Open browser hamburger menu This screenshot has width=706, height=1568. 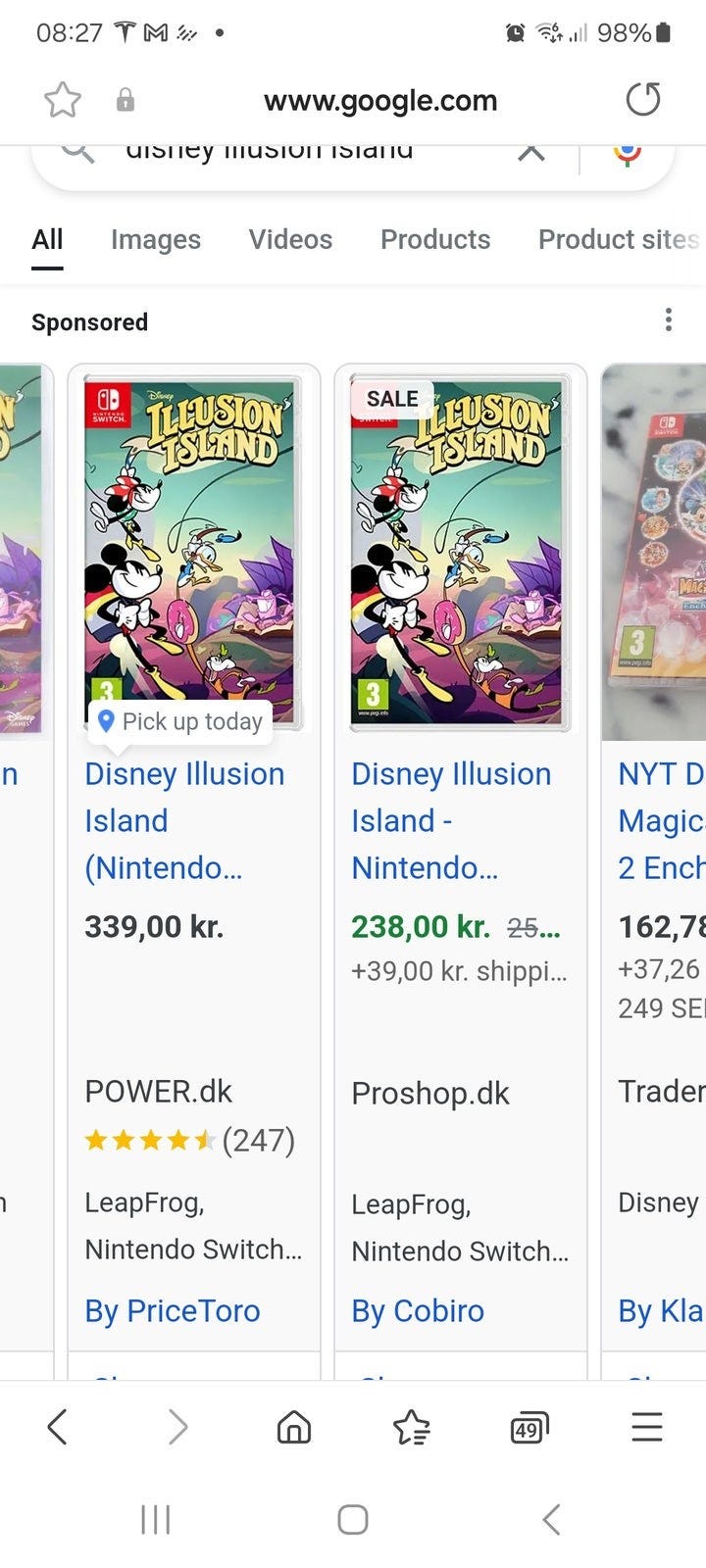647,1427
